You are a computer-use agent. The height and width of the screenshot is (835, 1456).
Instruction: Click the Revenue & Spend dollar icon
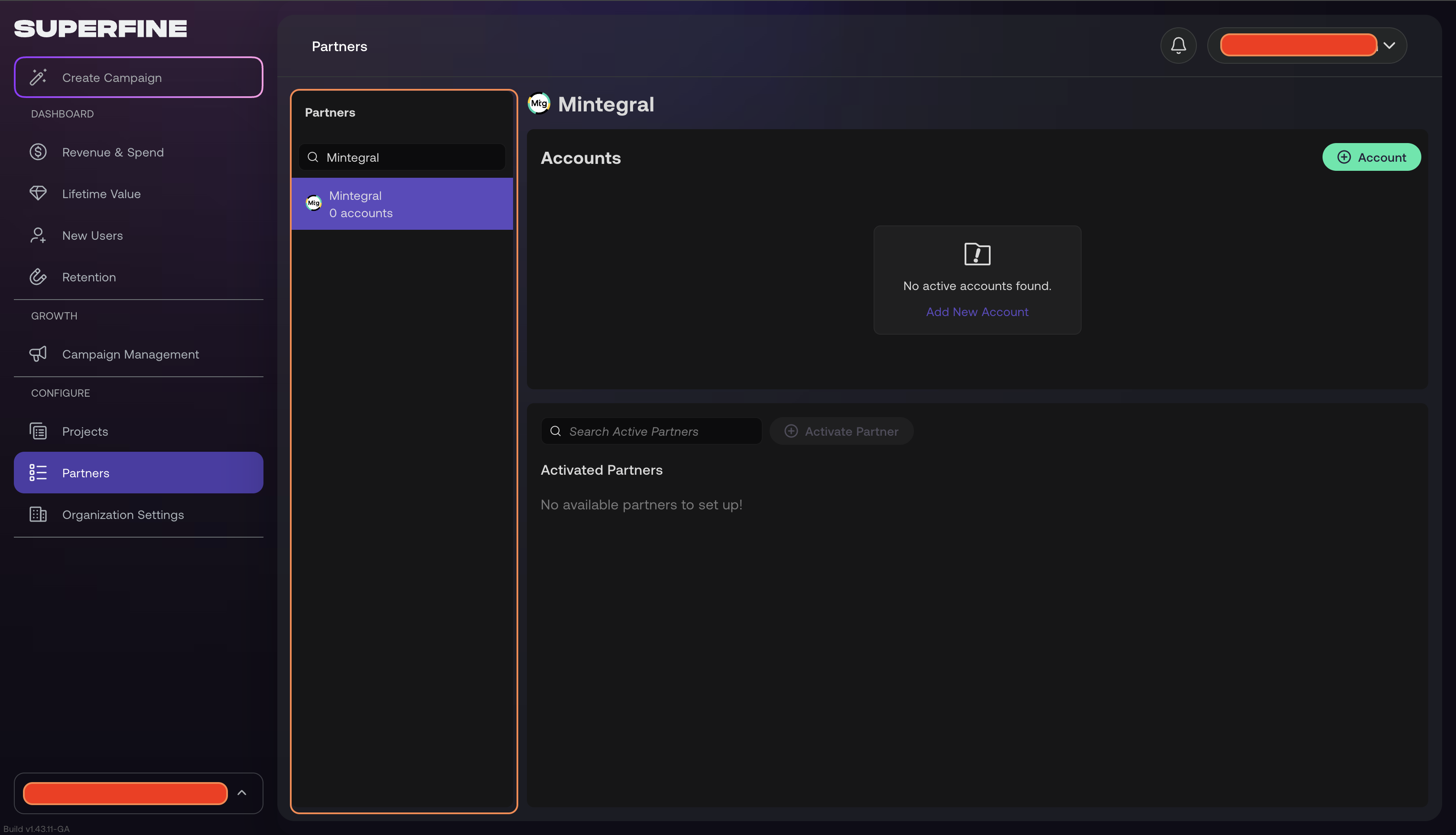38,152
